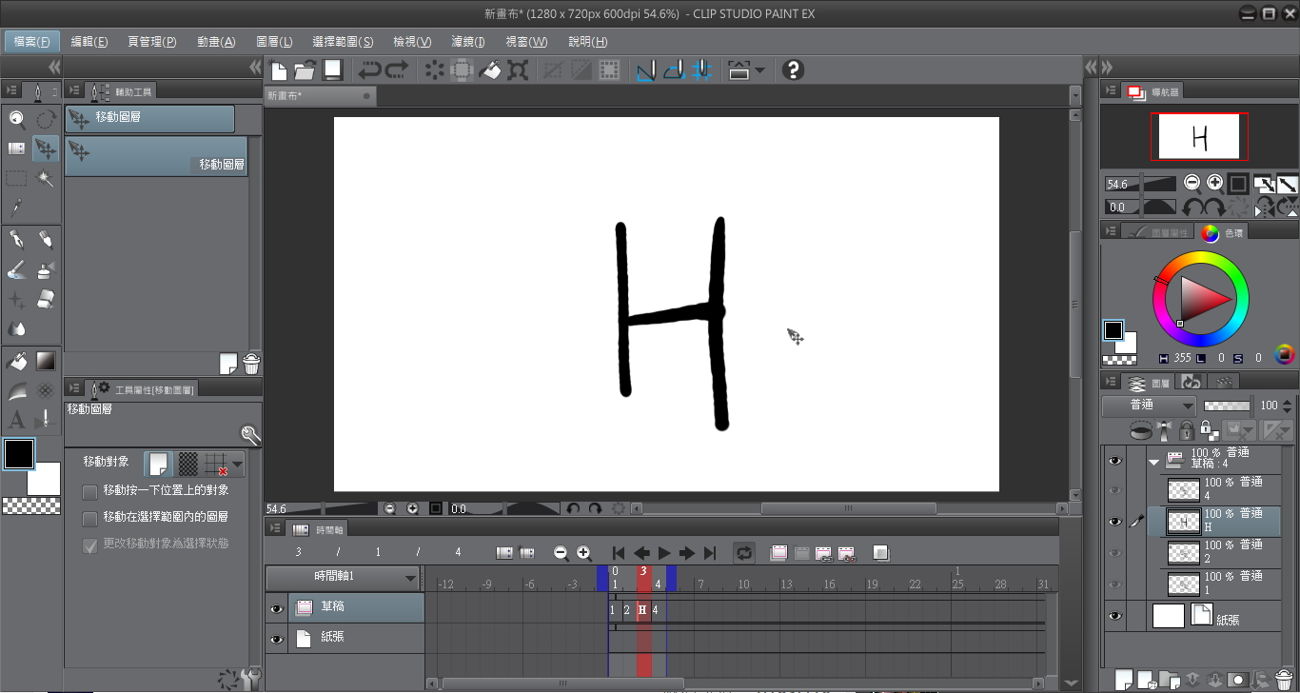Pick the Zoom magnifier tool
Image resolution: width=1300 pixels, height=693 pixels.
coord(16,120)
